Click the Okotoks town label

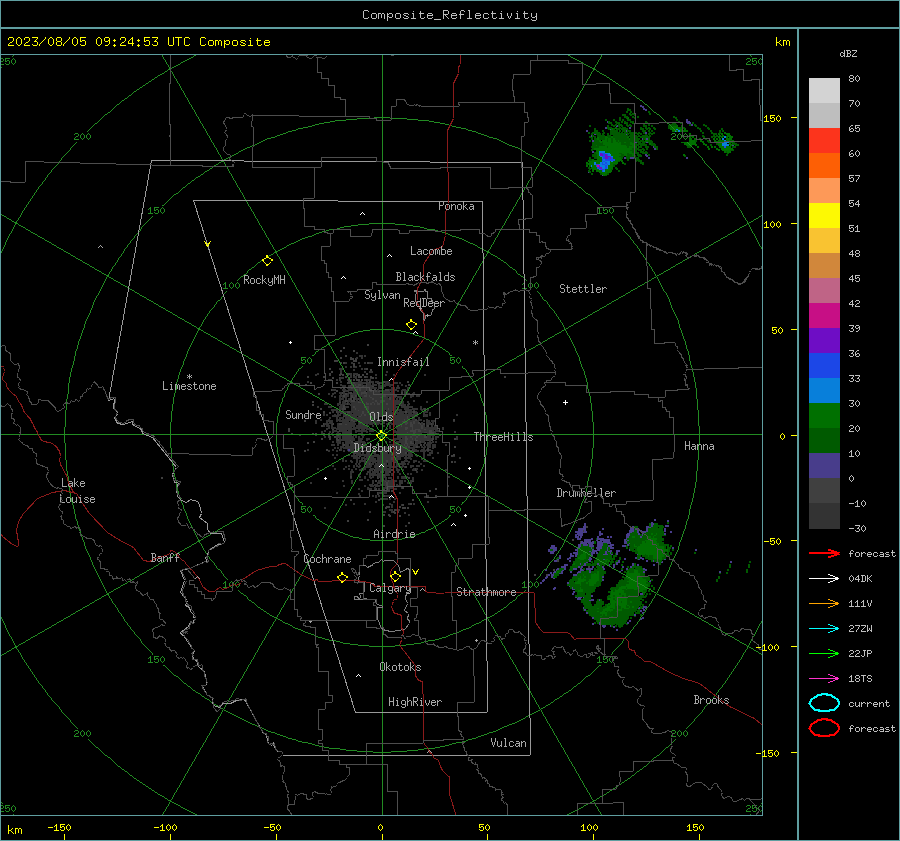point(400,667)
